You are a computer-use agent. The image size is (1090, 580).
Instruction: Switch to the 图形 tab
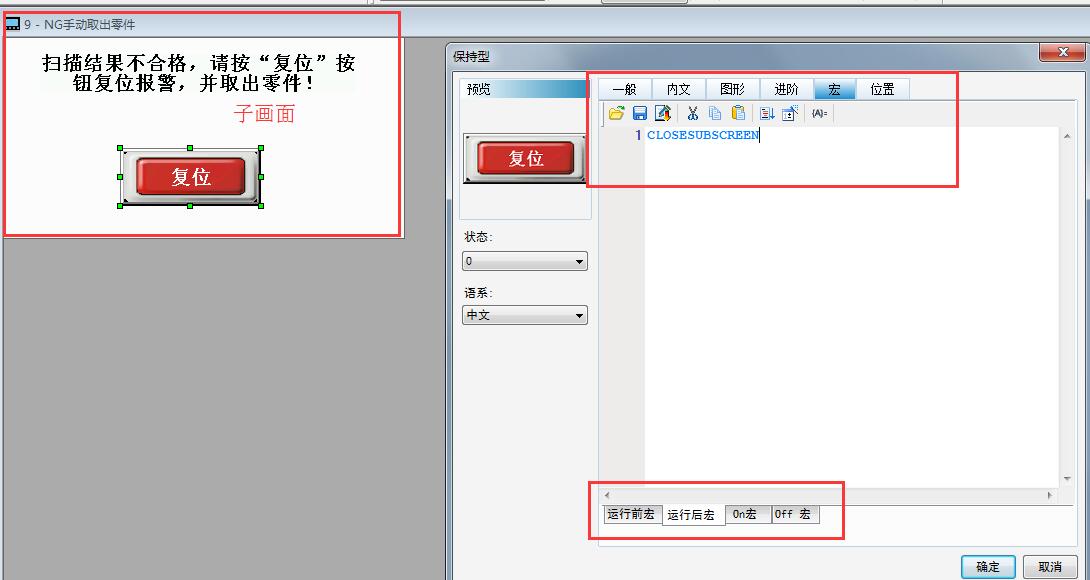pos(732,90)
